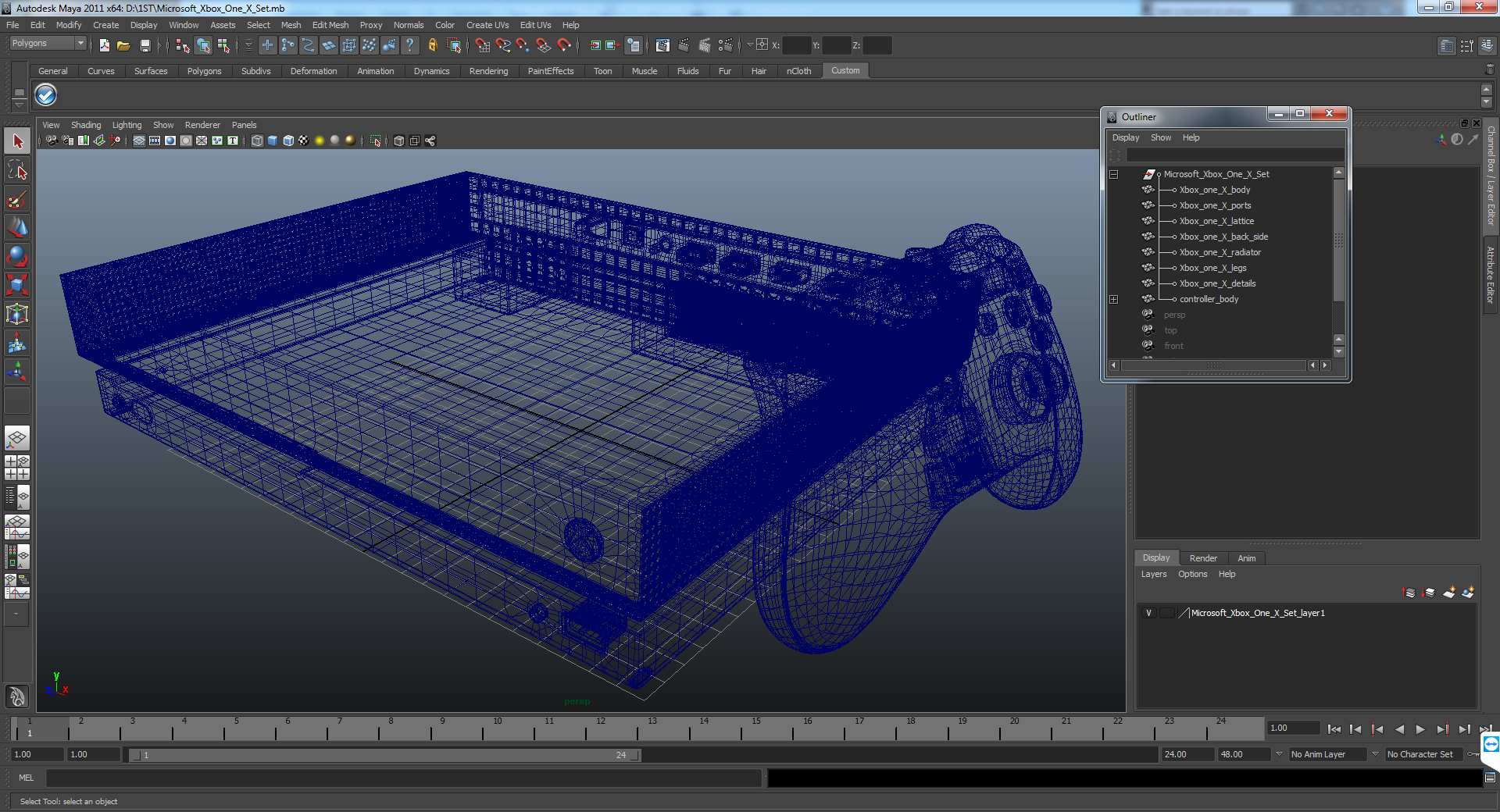The height and width of the screenshot is (812, 1500).
Task: Expand the controller_body node
Action: pyautogui.click(x=1114, y=299)
